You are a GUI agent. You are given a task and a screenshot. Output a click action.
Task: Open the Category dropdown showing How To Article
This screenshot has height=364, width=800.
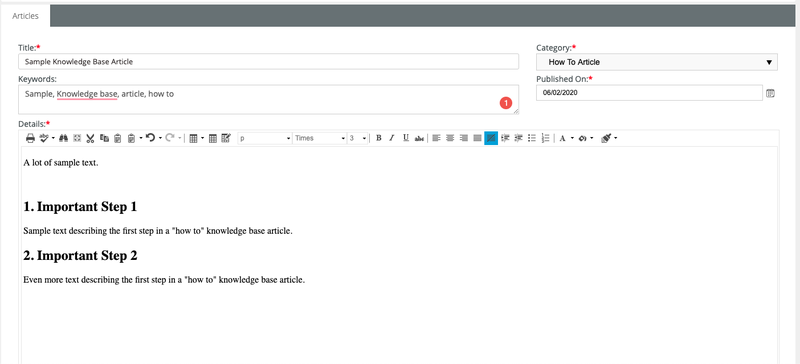click(657, 62)
